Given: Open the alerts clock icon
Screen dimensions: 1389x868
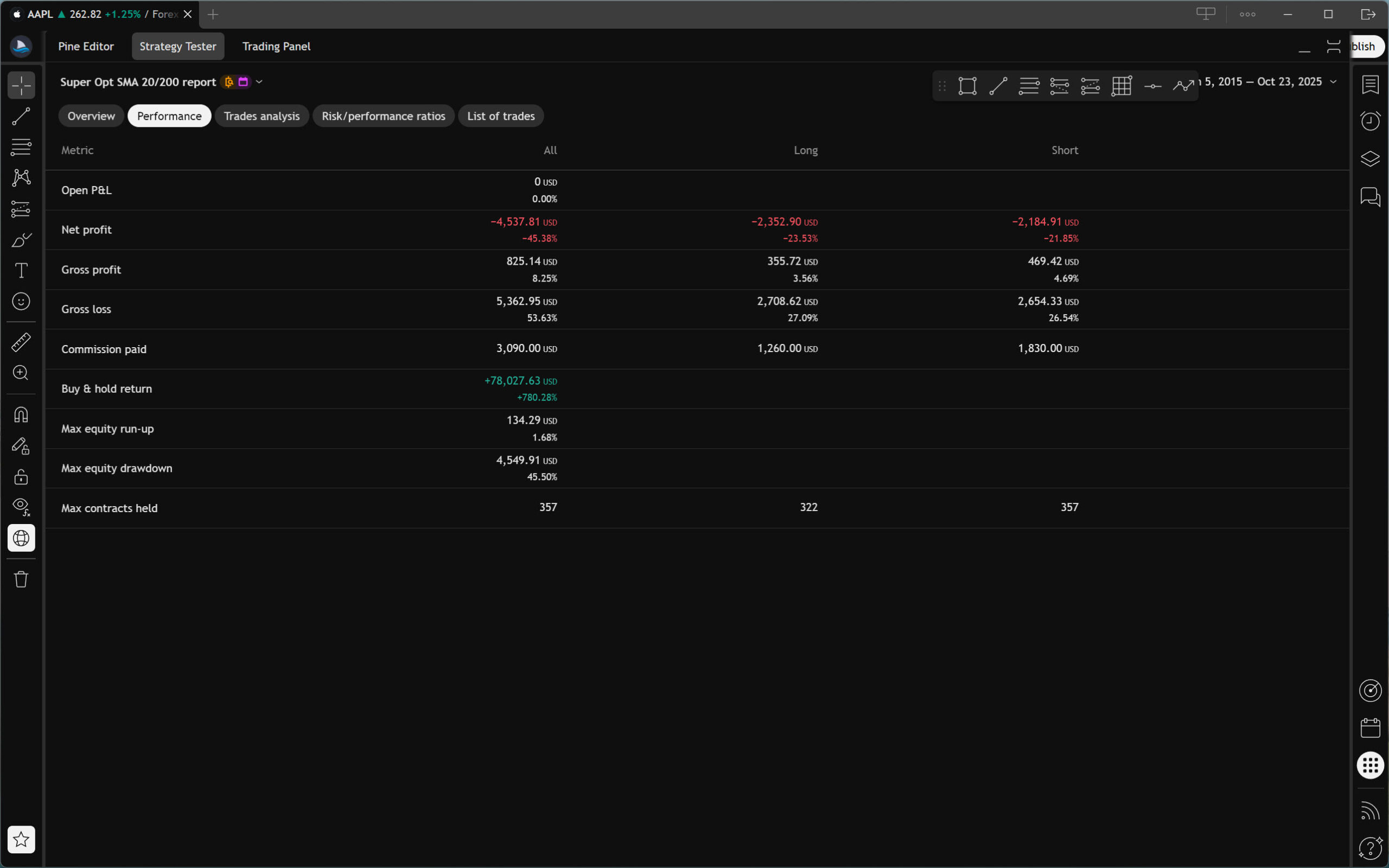Looking at the screenshot, I should point(1370,120).
